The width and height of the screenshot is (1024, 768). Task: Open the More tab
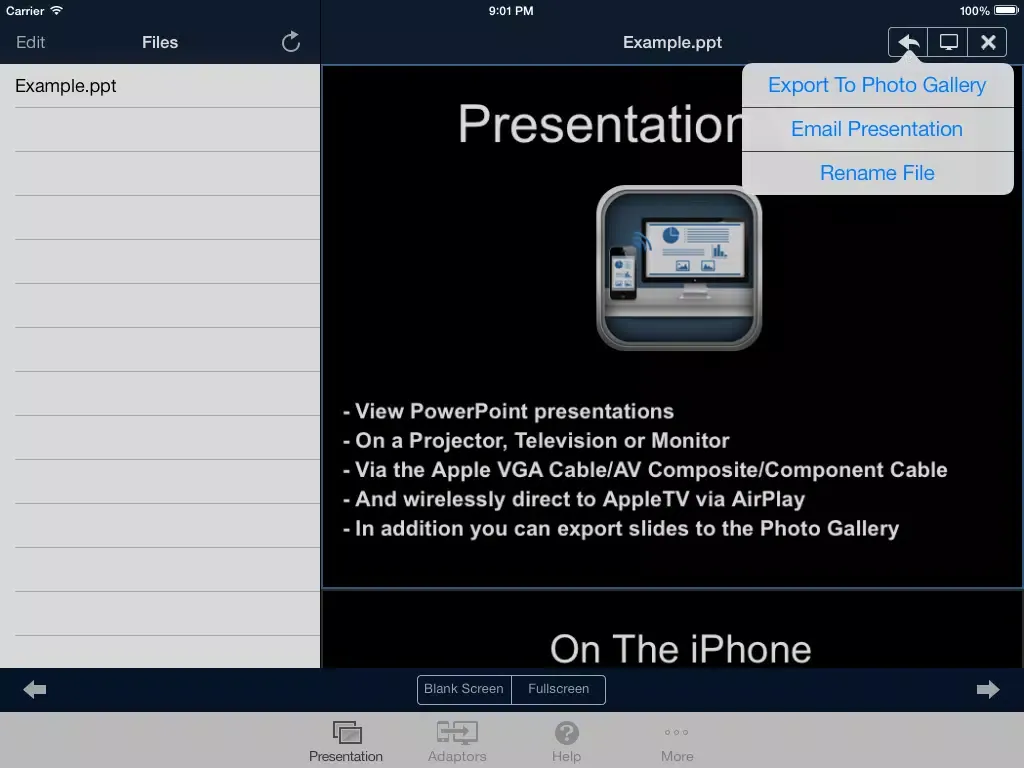[677, 741]
